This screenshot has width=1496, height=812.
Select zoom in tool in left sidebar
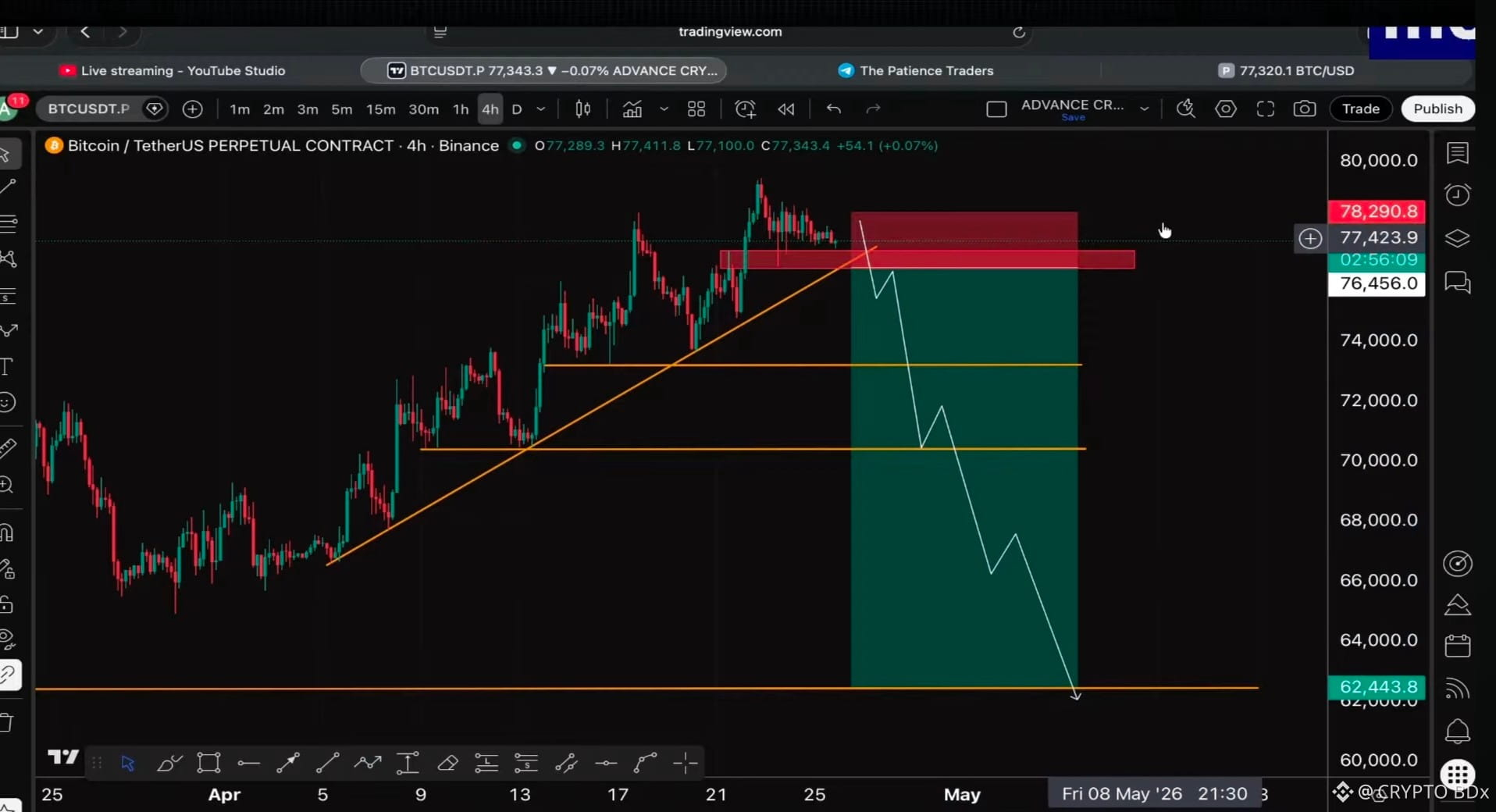click(x=7, y=485)
